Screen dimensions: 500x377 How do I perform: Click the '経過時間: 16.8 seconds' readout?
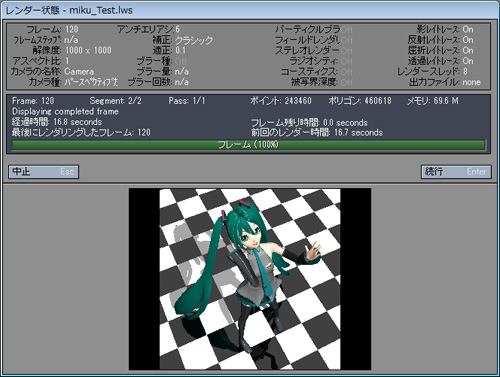[57, 122]
